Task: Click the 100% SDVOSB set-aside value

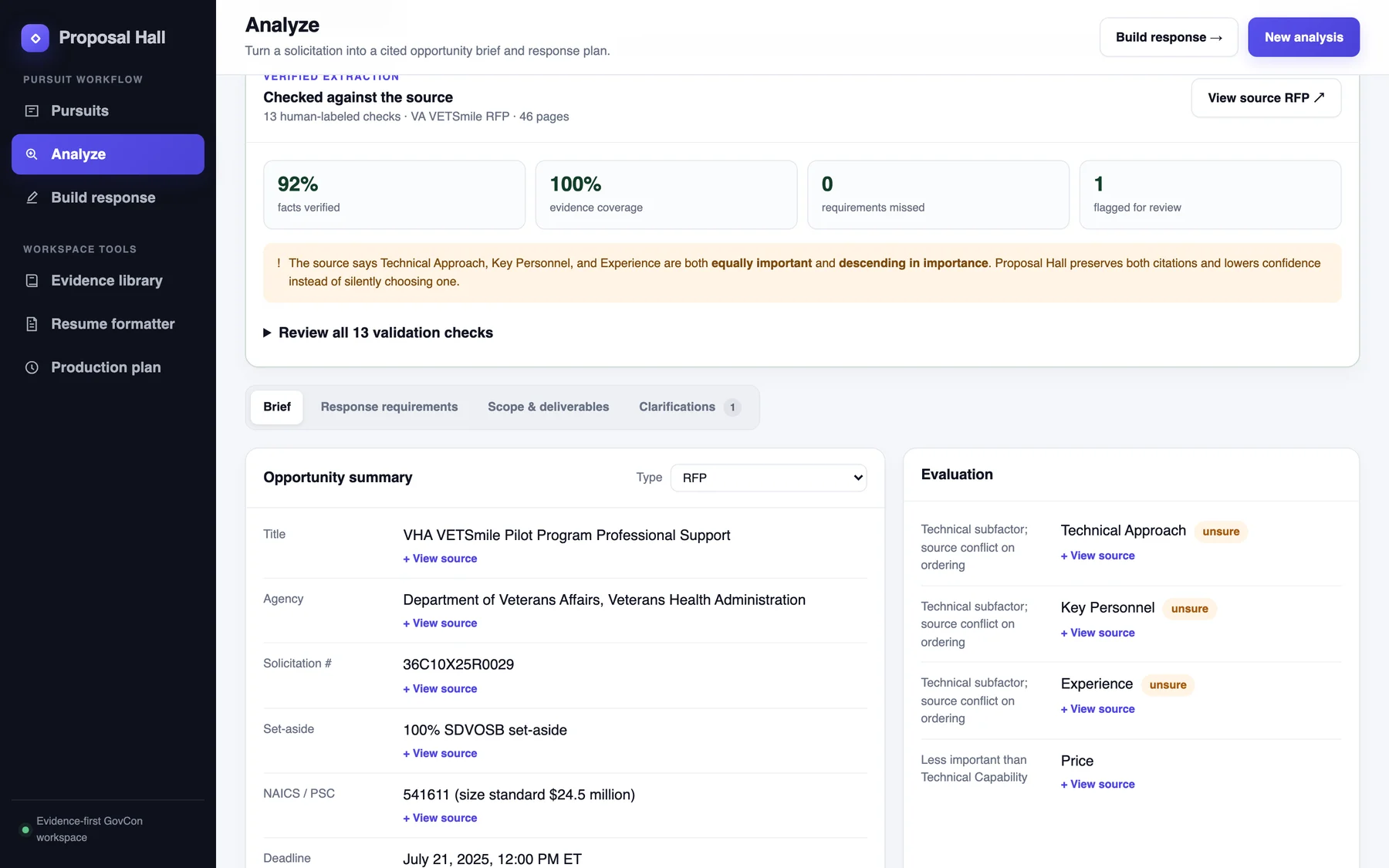Action: tap(485, 730)
